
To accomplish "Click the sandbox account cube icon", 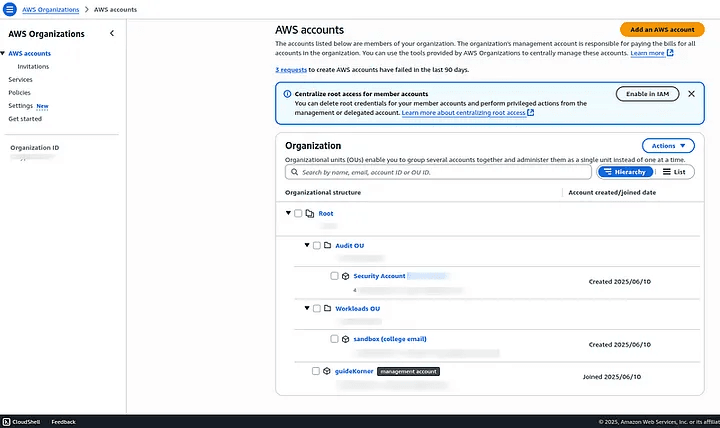I will (345, 339).
